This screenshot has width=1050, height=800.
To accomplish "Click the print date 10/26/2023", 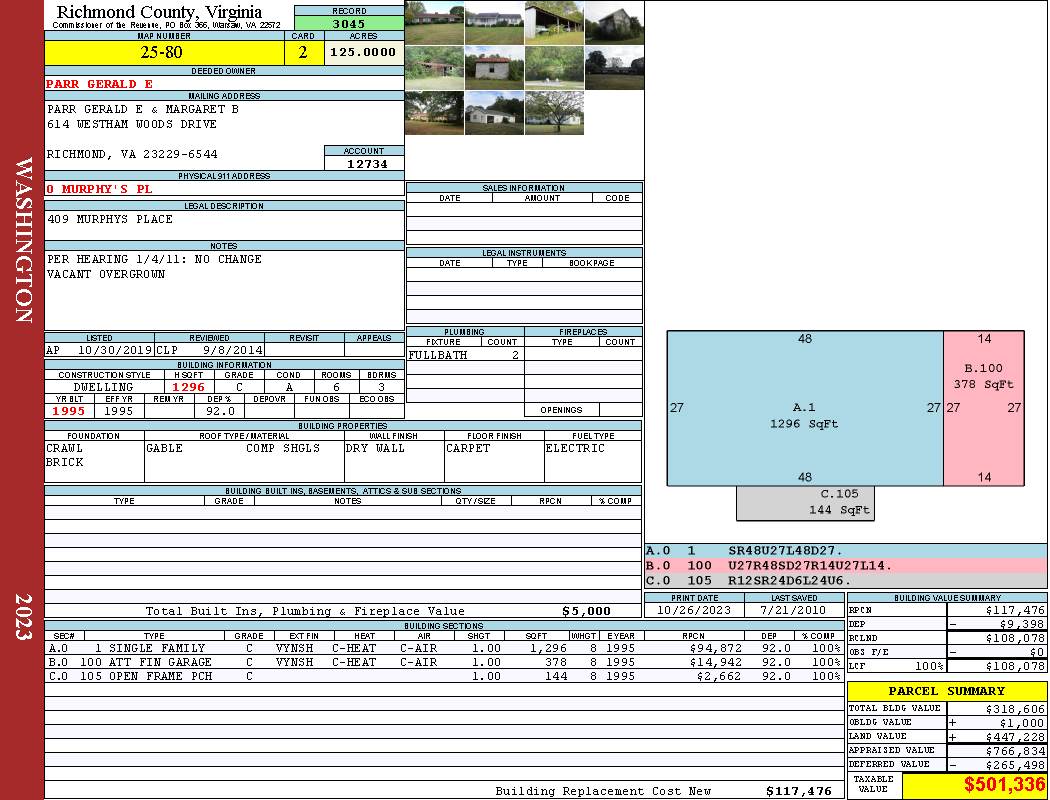I will [694, 610].
